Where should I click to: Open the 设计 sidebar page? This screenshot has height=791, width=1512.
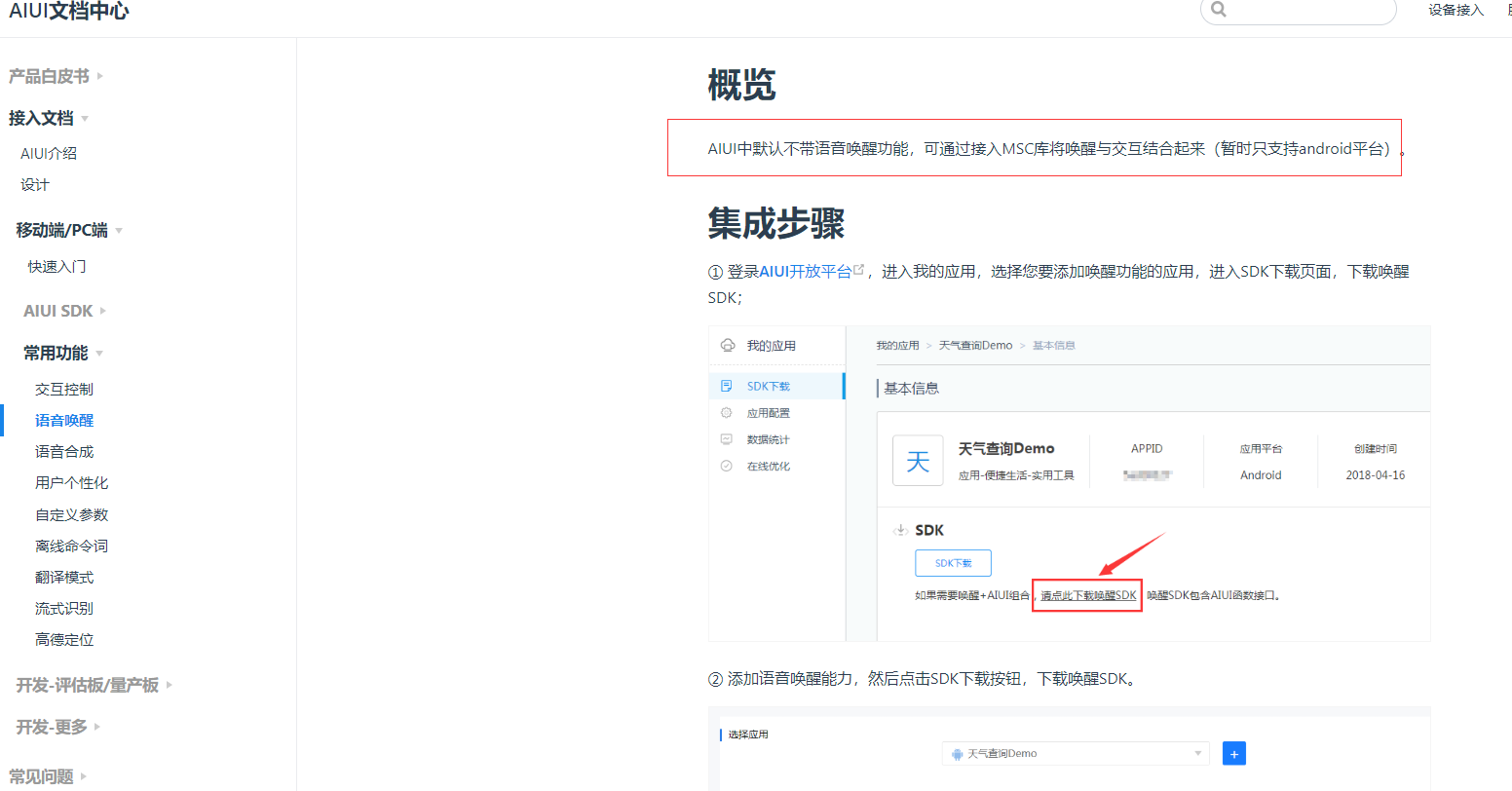tap(35, 184)
